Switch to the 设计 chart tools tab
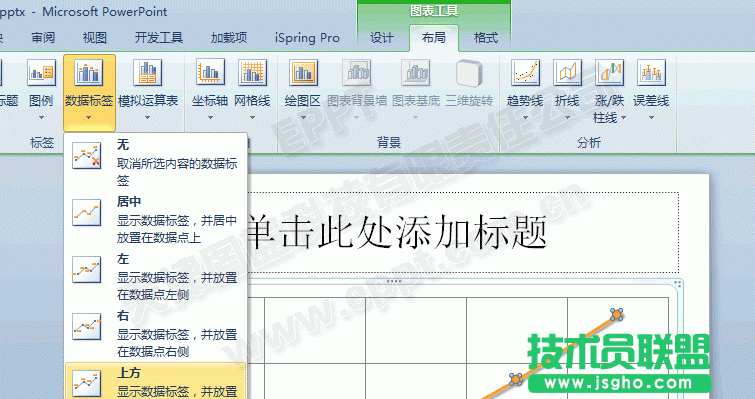 (x=382, y=38)
